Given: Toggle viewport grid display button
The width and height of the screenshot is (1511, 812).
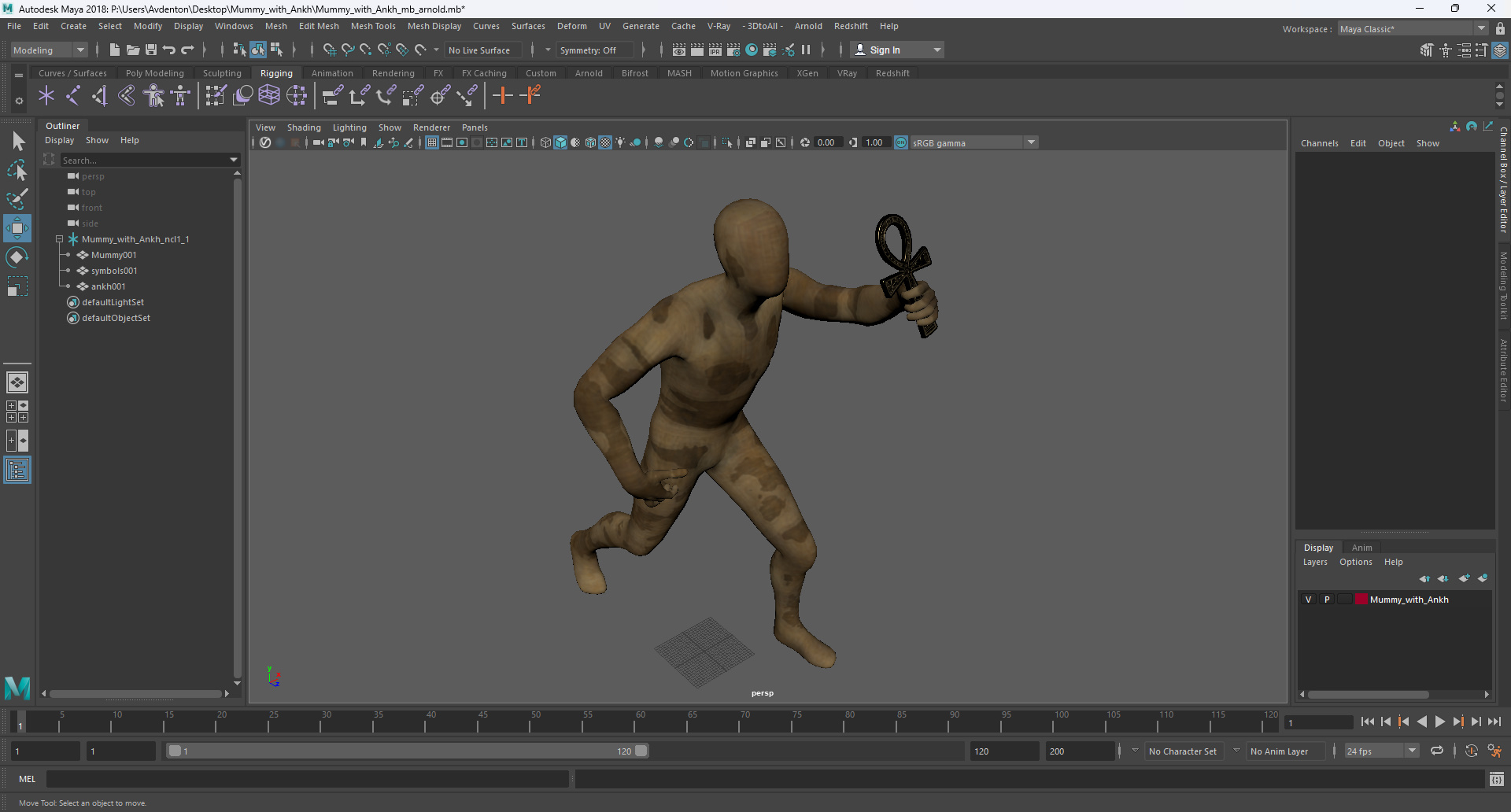Looking at the screenshot, I should click(x=432, y=142).
